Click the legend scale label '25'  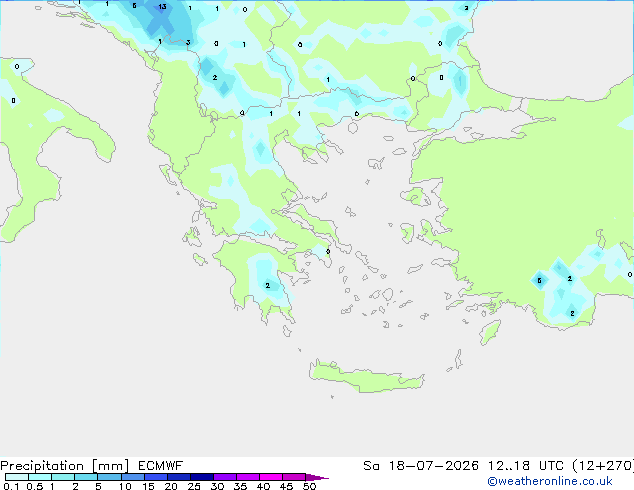[x=194, y=486]
